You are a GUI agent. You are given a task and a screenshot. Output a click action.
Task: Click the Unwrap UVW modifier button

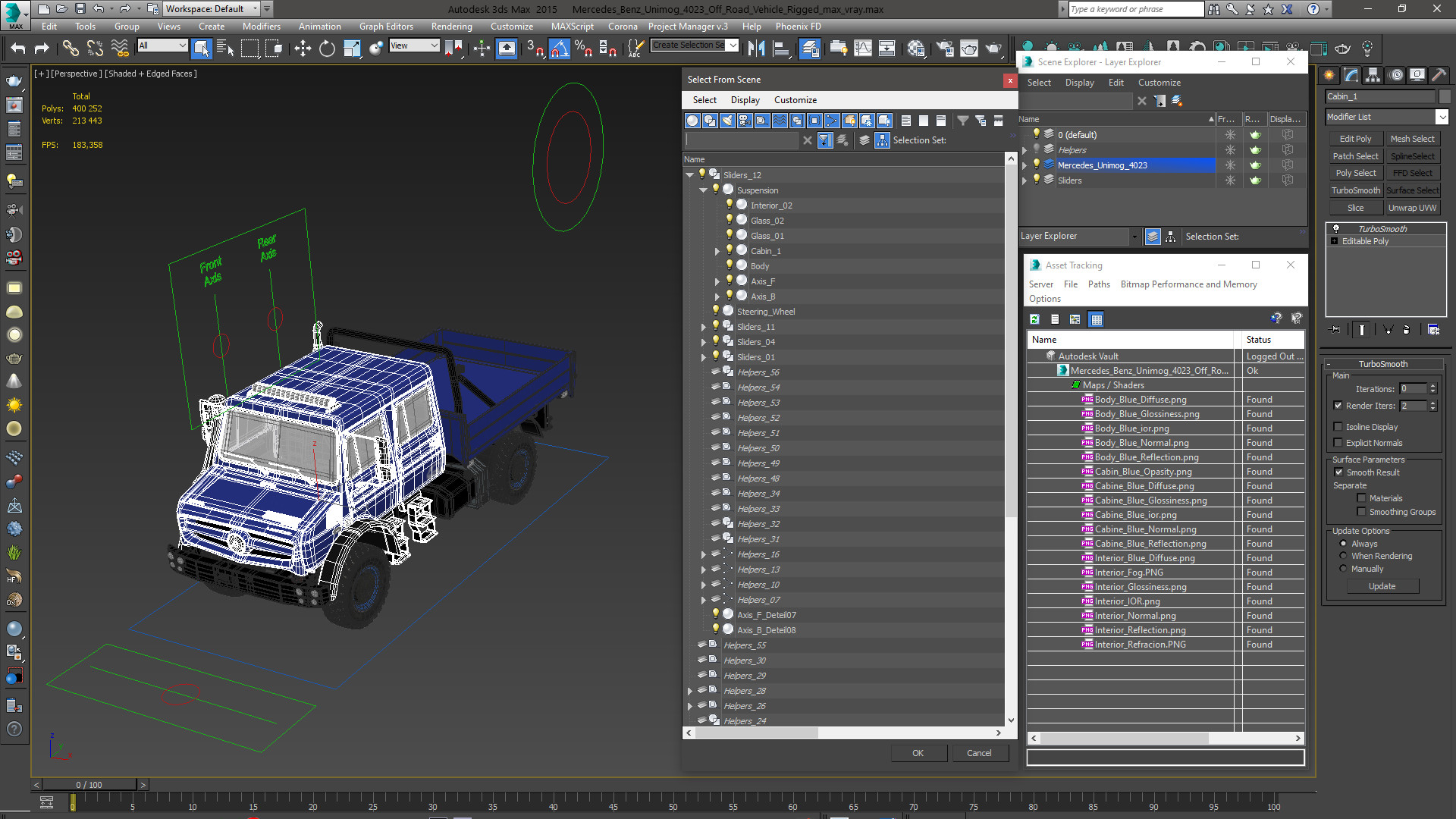click(1412, 208)
